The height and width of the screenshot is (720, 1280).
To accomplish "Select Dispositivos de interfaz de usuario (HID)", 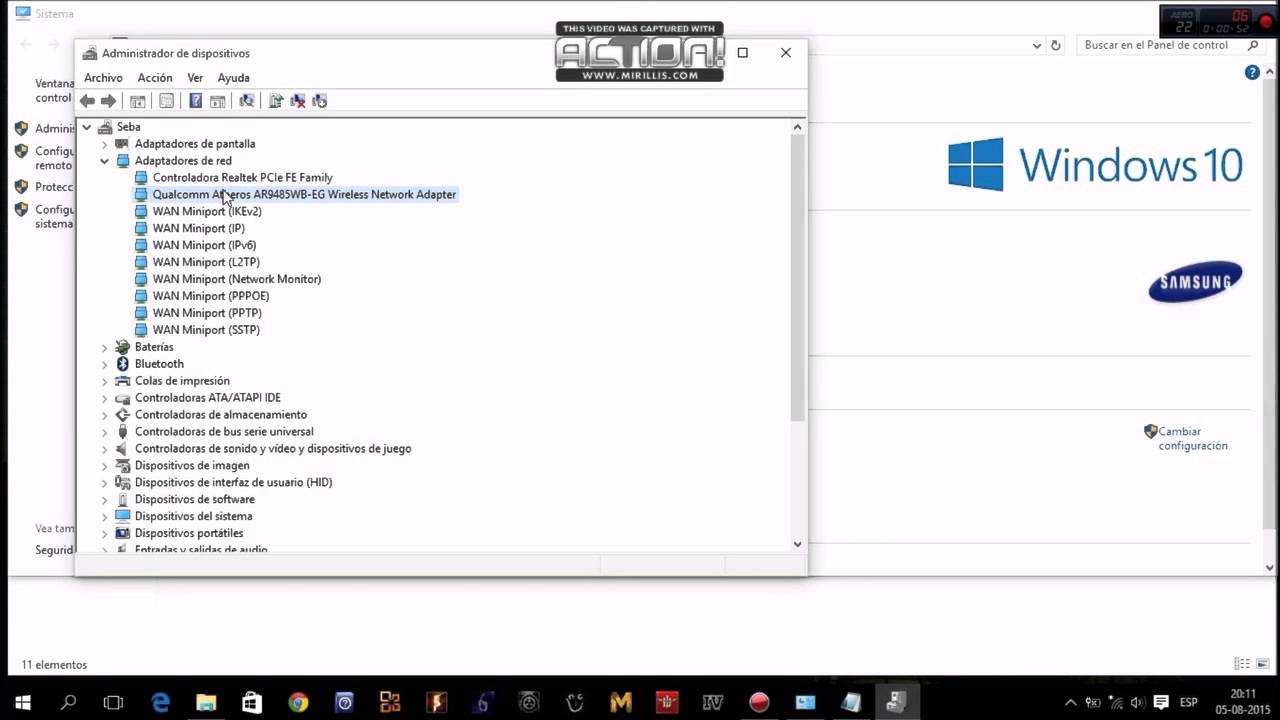I will tap(233, 483).
